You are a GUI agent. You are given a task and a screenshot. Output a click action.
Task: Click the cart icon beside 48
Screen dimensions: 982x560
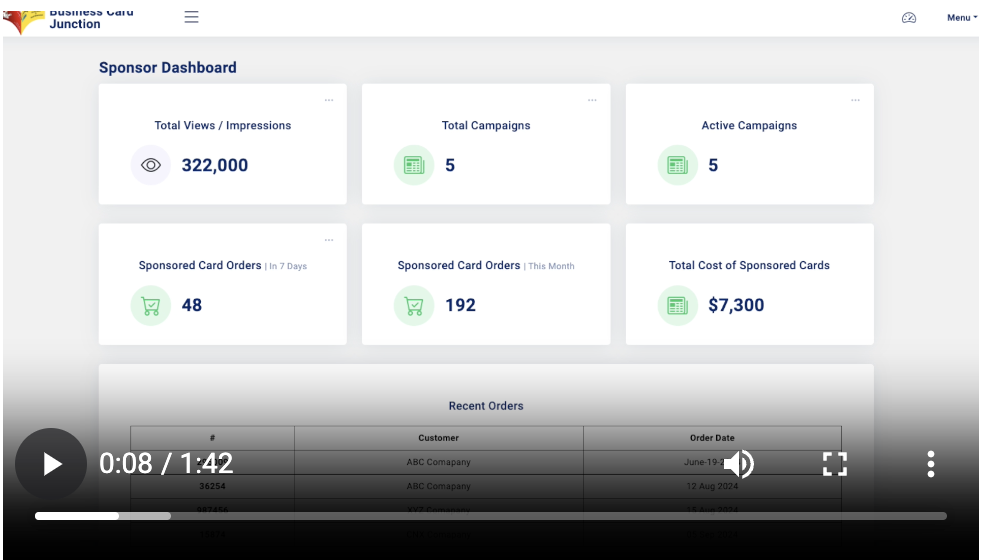click(151, 305)
